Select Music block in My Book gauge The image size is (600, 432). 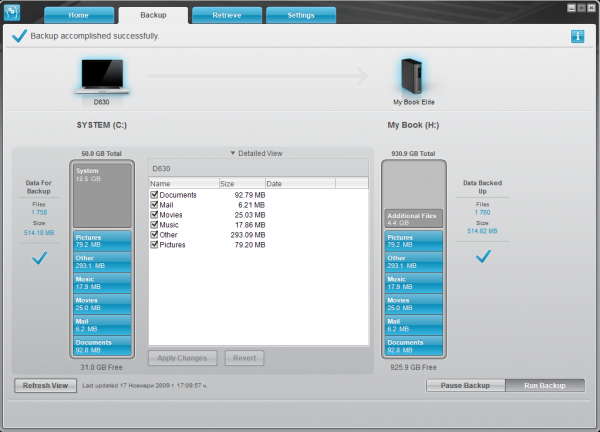[414, 283]
